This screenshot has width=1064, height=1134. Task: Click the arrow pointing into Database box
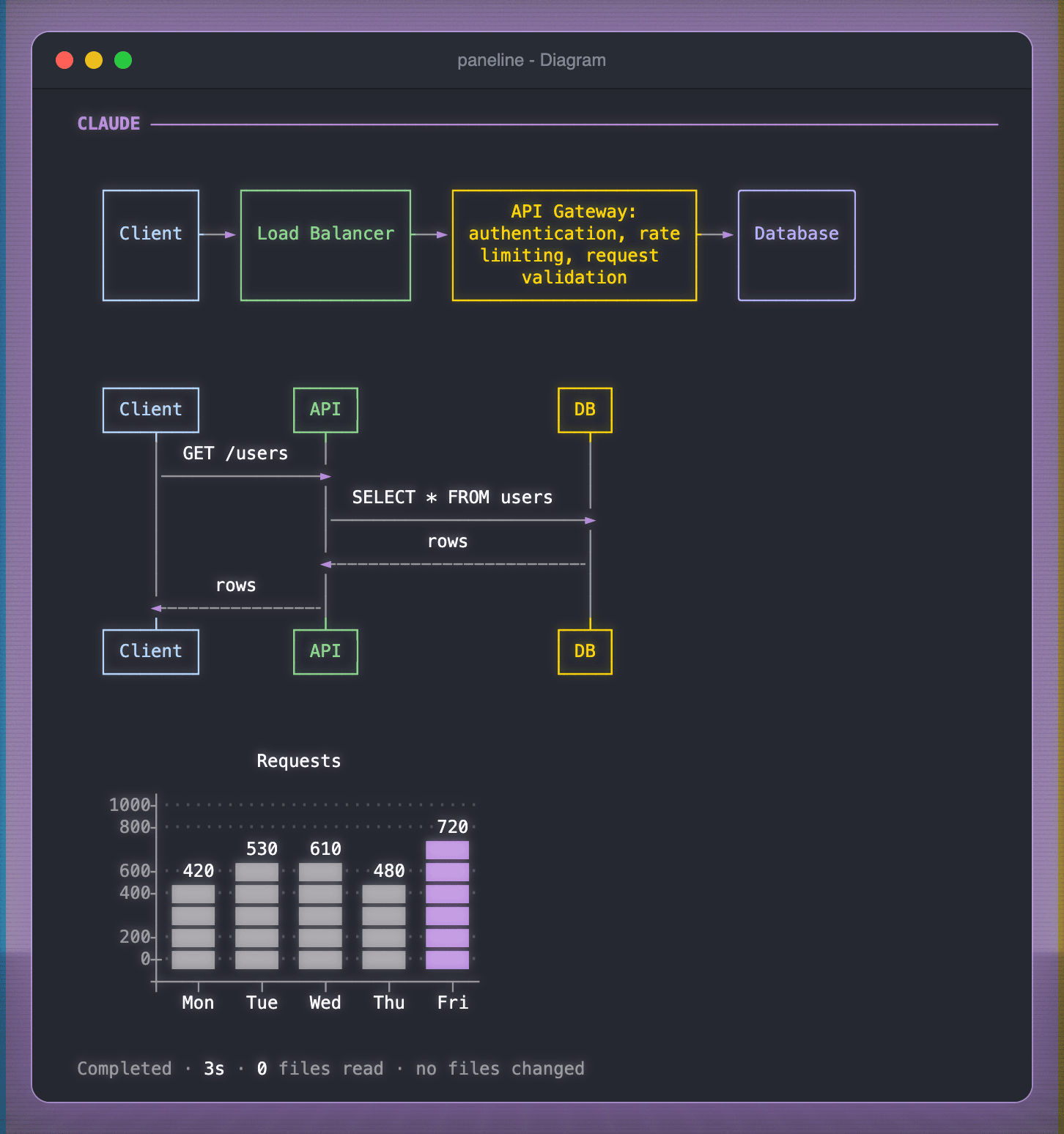[715, 234]
